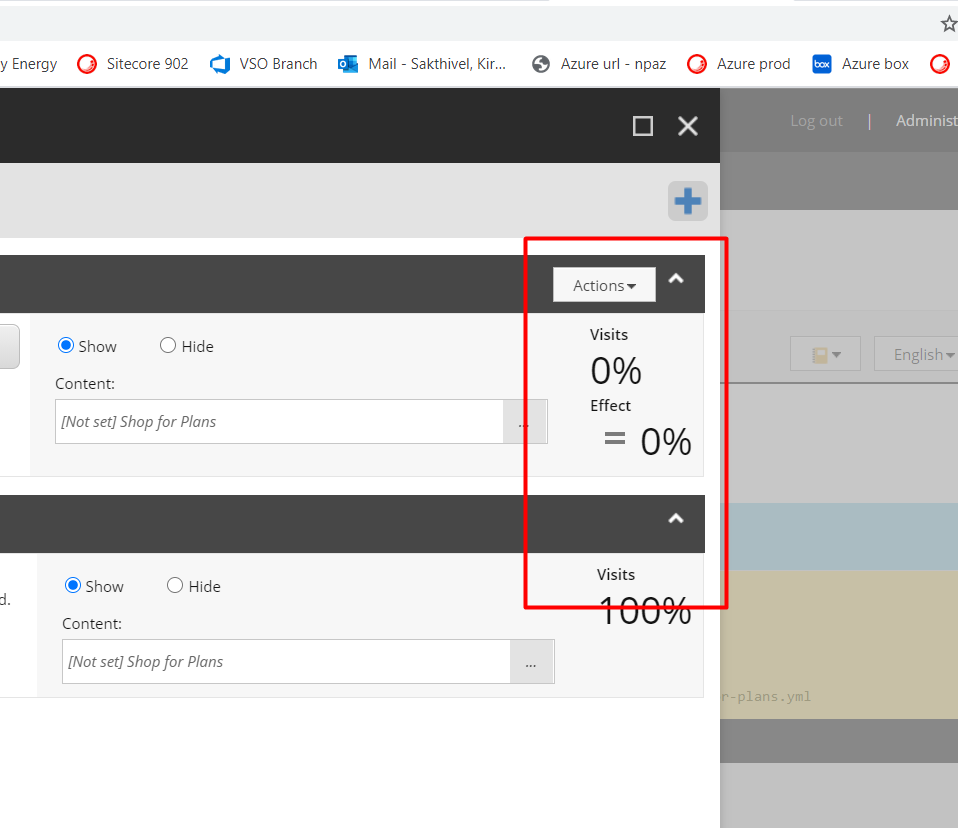The image size is (958, 828).
Task: Open the VSO Branch bookmark
Action: coord(263,64)
